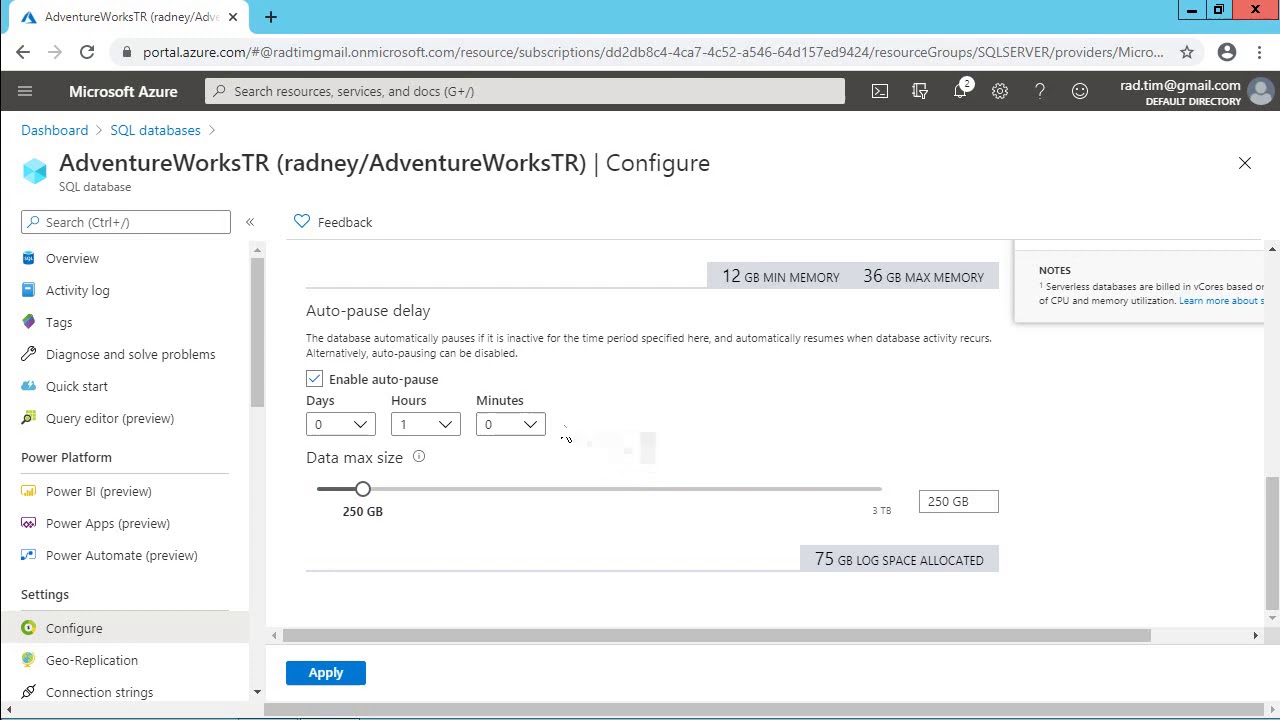Image resolution: width=1280 pixels, height=720 pixels.
Task: Click the browser address bar URL
Action: pyautogui.click(x=653, y=52)
